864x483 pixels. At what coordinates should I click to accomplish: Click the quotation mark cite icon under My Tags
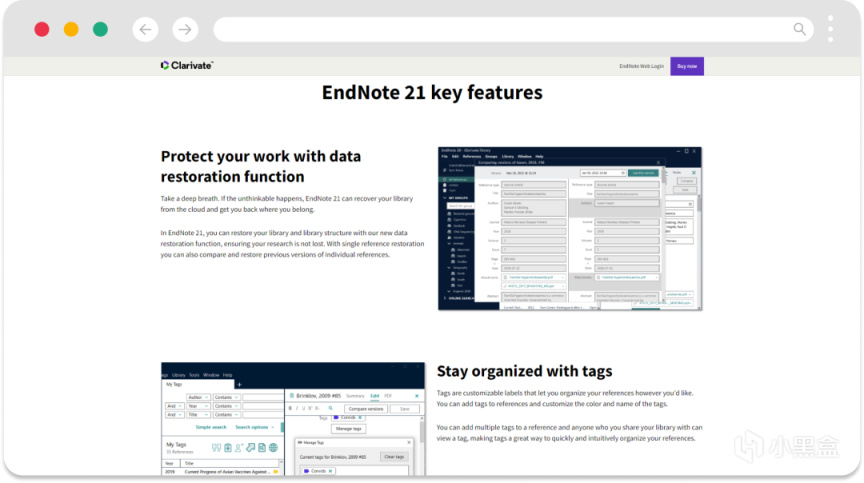click(x=217, y=448)
